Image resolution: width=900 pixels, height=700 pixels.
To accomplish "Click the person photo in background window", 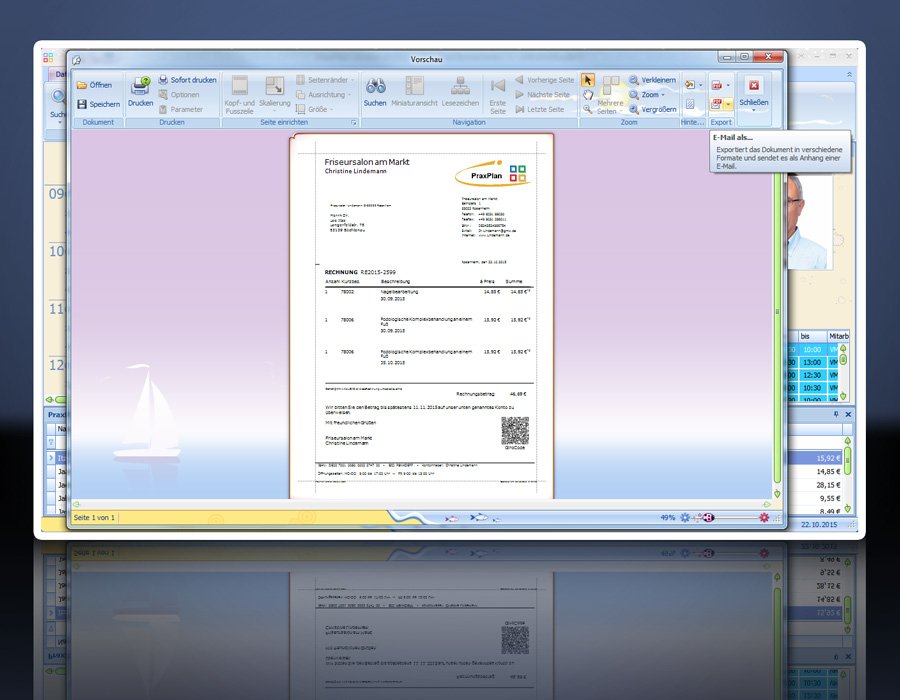I will pos(809,221).
